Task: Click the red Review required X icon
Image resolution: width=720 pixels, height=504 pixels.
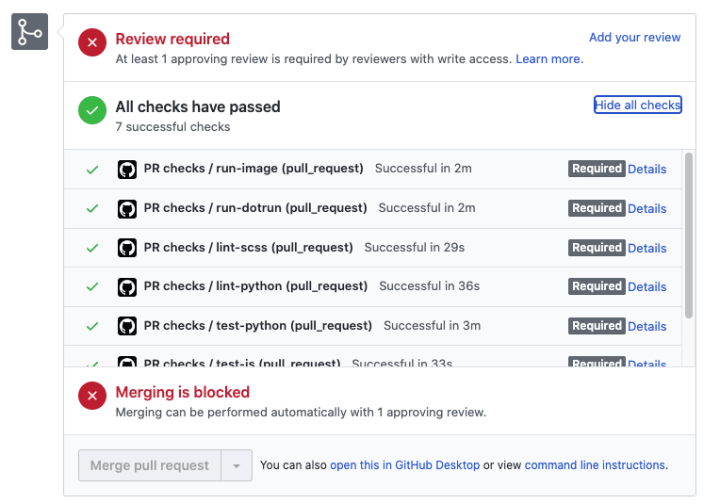Action: [93, 42]
